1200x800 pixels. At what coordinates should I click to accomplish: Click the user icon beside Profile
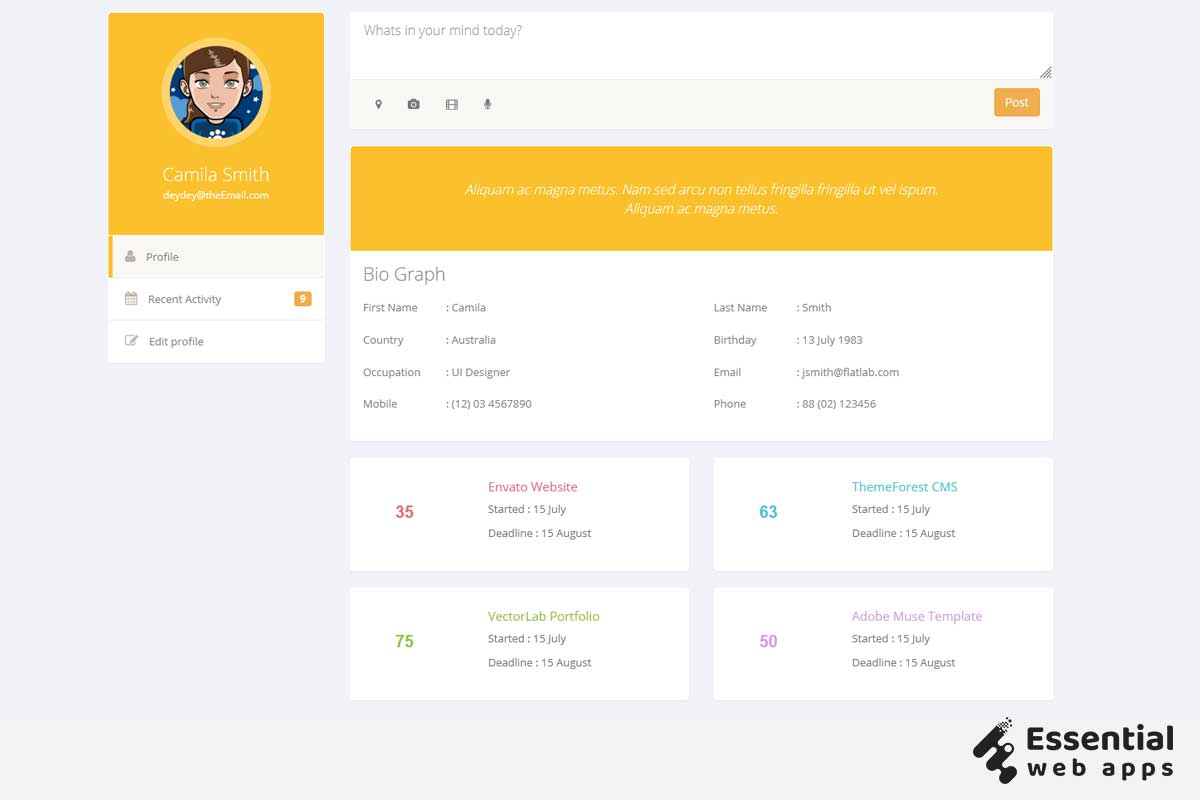[x=130, y=257]
